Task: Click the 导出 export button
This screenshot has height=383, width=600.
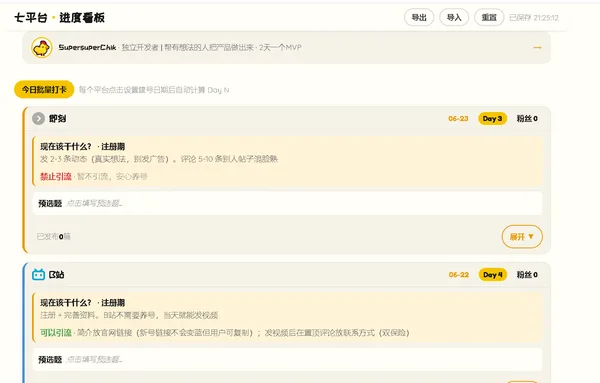Action: coord(419,17)
